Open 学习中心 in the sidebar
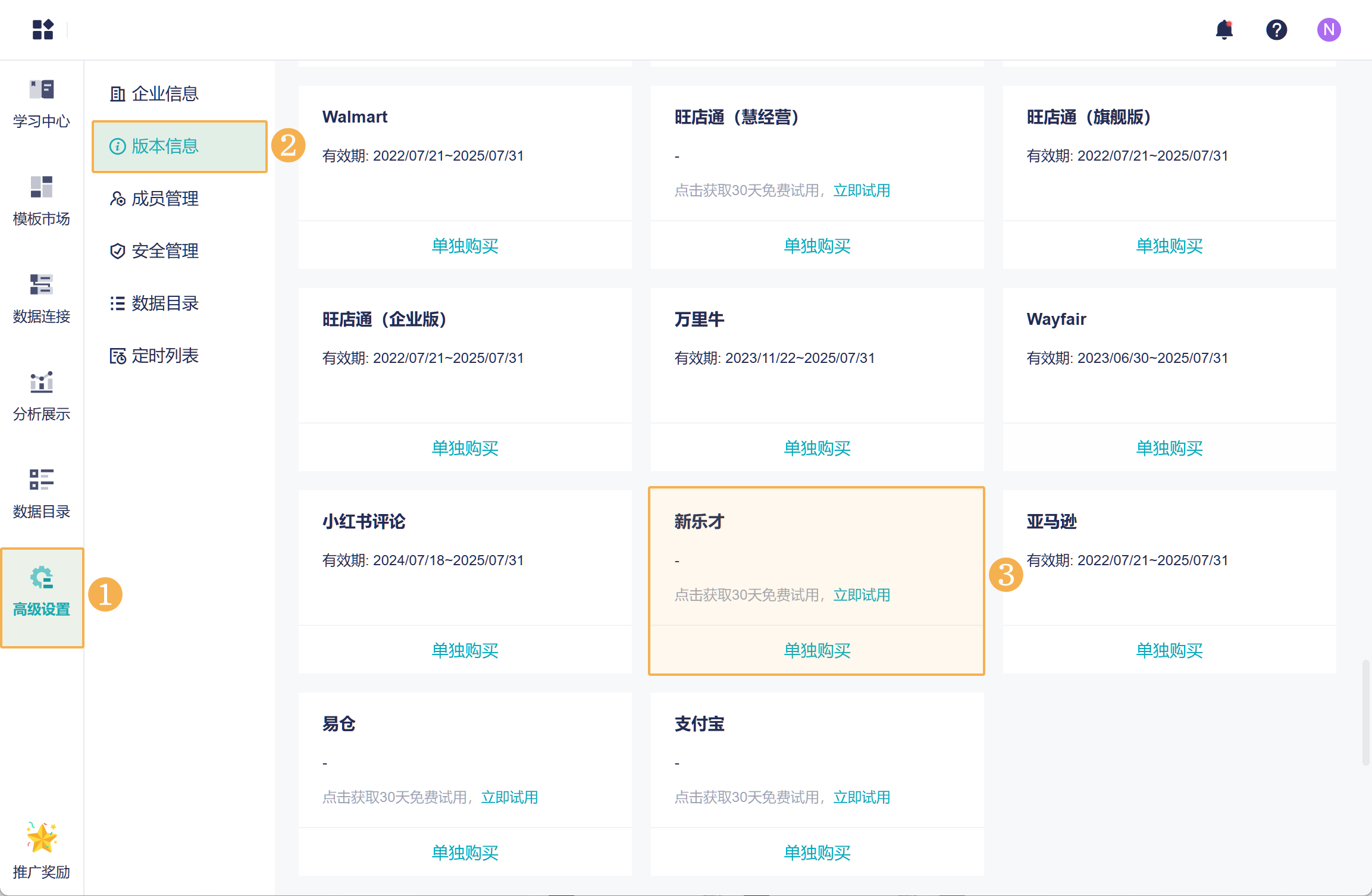Image resolution: width=1372 pixels, height=896 pixels. pyautogui.click(x=42, y=104)
